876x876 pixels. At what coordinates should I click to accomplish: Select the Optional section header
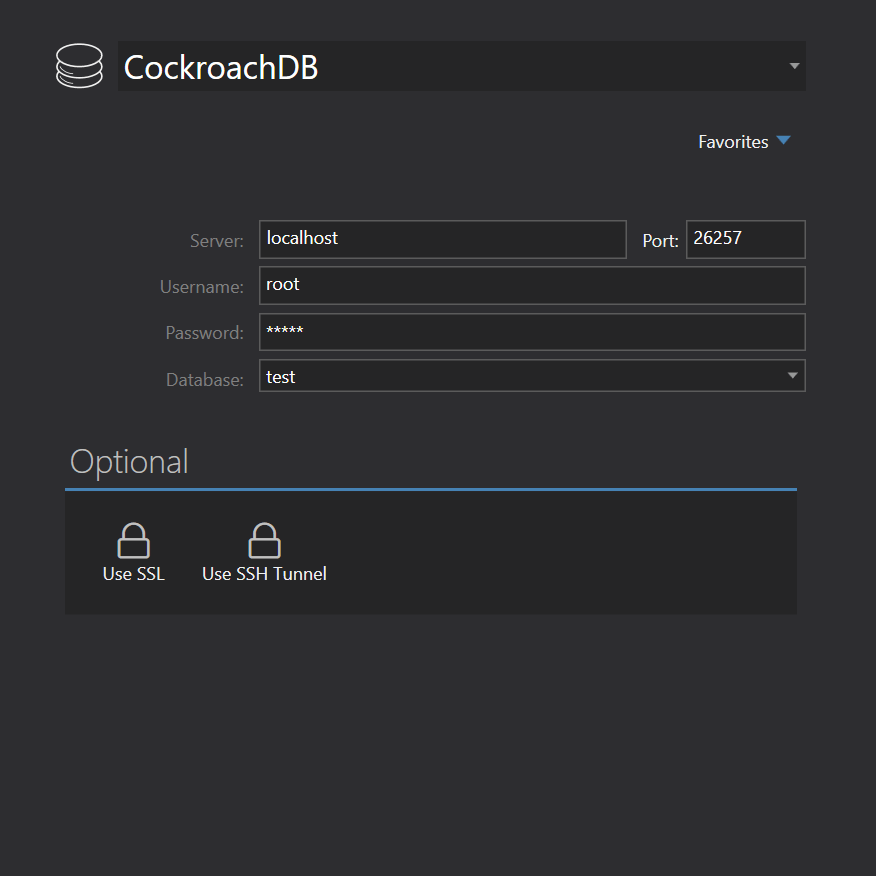coord(128,461)
